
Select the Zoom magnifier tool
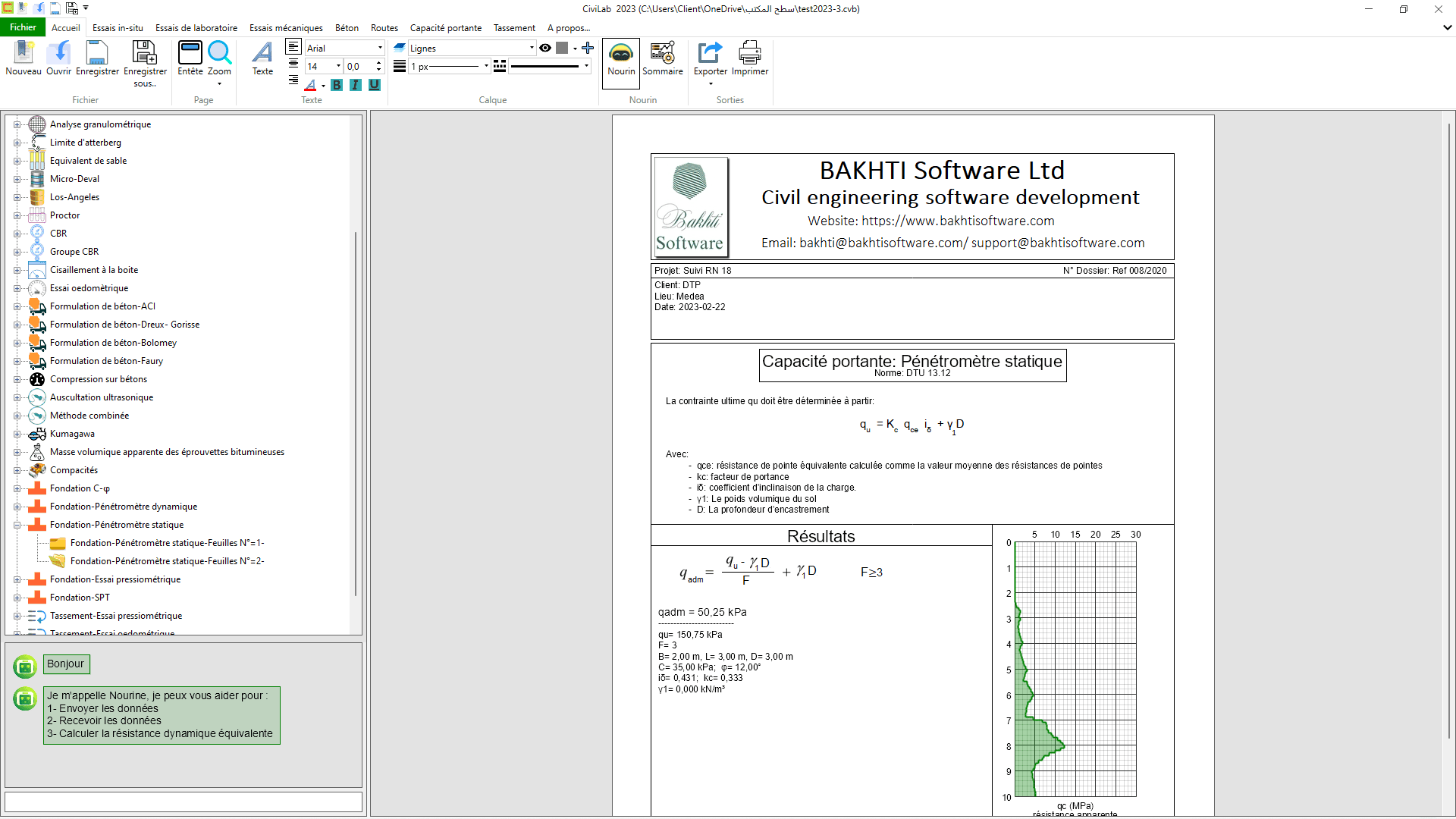point(219,59)
